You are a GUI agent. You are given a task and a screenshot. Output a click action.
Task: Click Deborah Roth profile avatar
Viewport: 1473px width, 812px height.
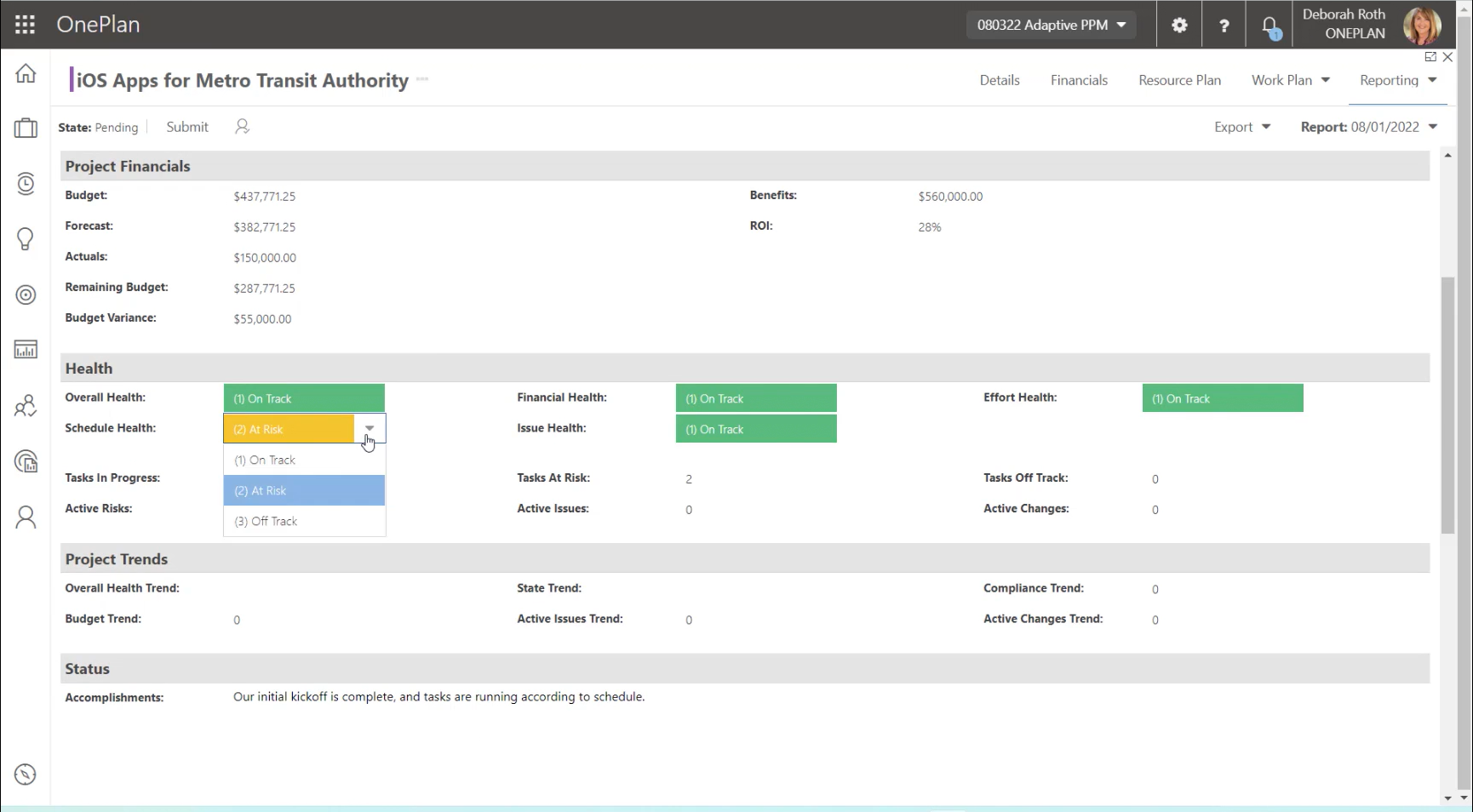tap(1422, 26)
